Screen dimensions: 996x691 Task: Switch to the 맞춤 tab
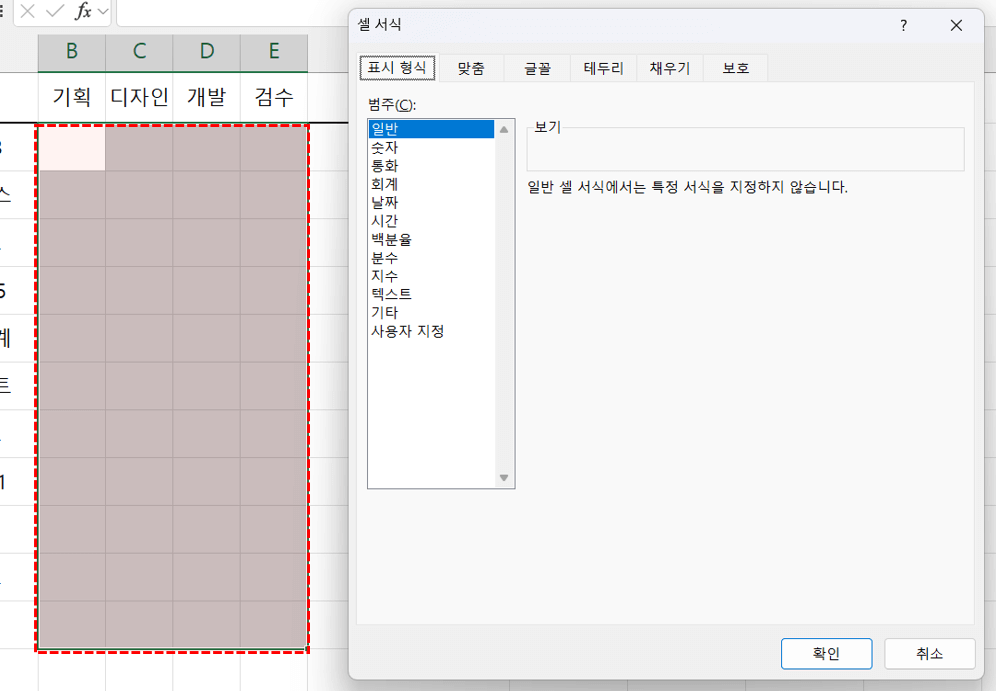coord(468,67)
